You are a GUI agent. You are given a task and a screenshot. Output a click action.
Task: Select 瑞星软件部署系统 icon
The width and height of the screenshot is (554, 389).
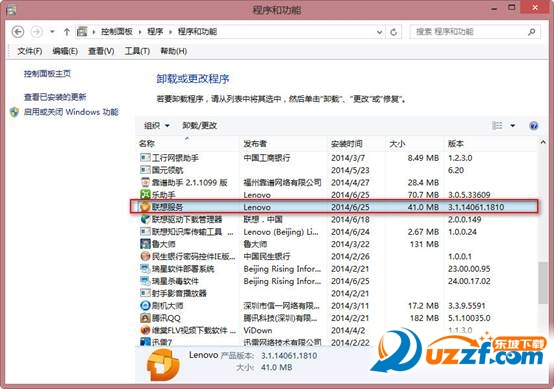click(x=145, y=269)
